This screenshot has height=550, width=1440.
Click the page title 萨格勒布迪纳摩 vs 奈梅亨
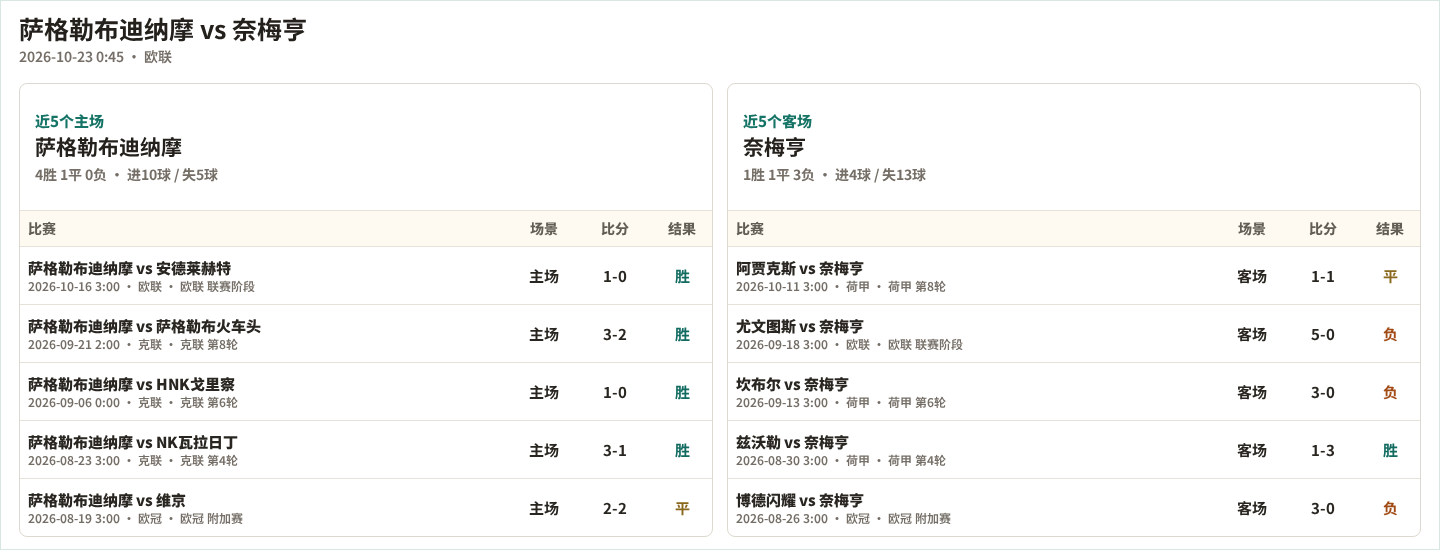162,30
